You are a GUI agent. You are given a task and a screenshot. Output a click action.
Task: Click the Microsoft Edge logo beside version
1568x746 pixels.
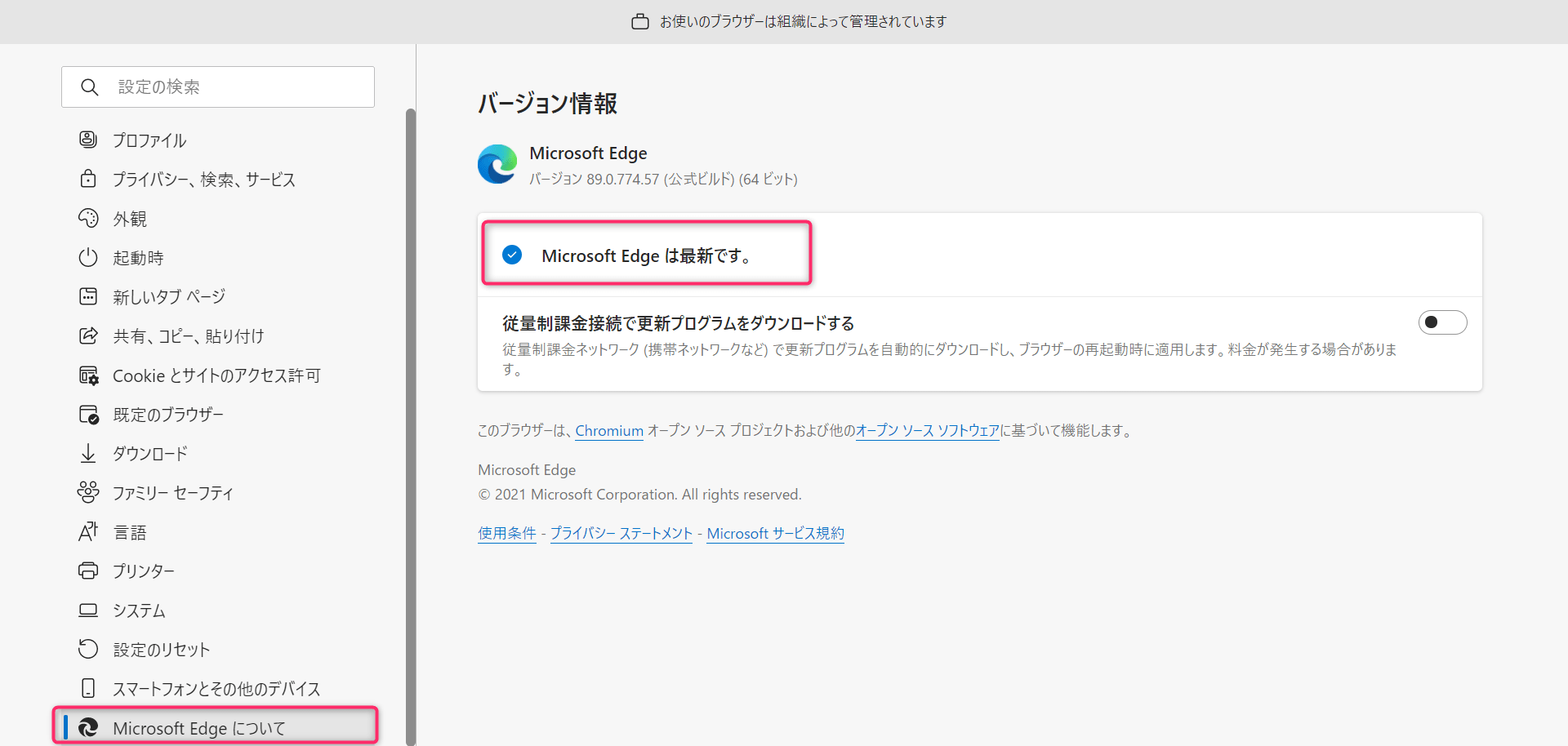coord(497,164)
